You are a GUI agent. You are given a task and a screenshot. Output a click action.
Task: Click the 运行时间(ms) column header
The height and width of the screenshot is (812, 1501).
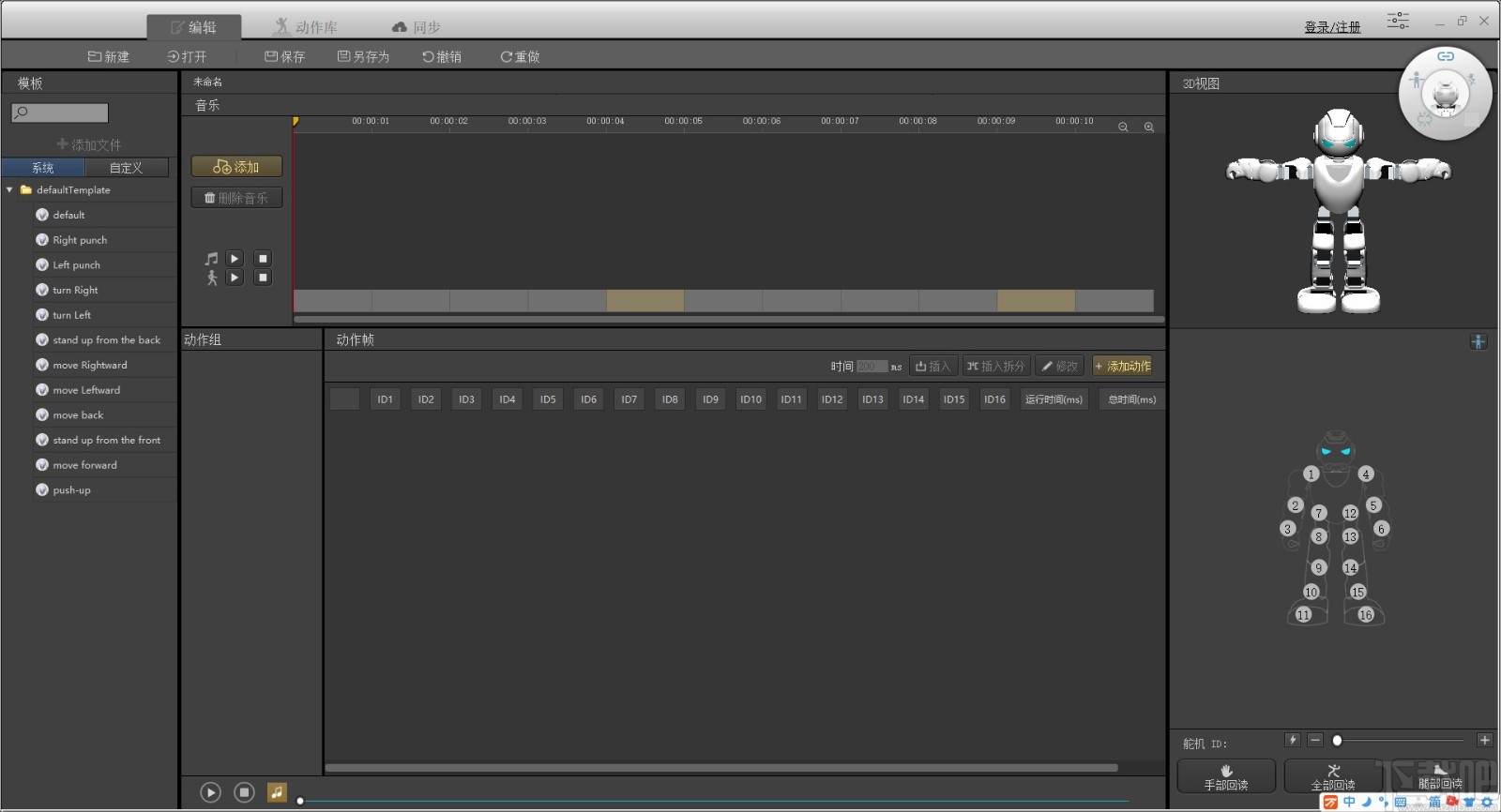click(1054, 399)
